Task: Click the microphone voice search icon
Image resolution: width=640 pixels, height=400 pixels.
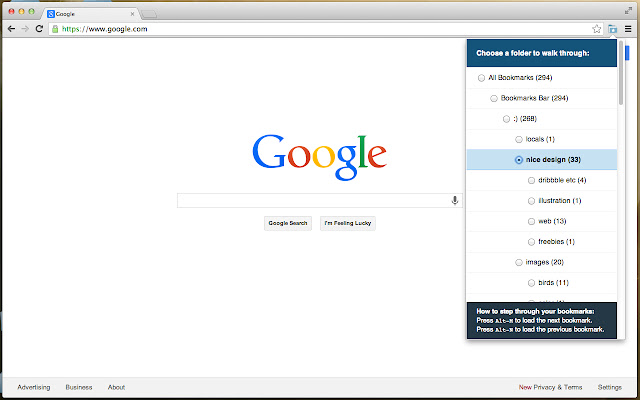Action: 455,200
